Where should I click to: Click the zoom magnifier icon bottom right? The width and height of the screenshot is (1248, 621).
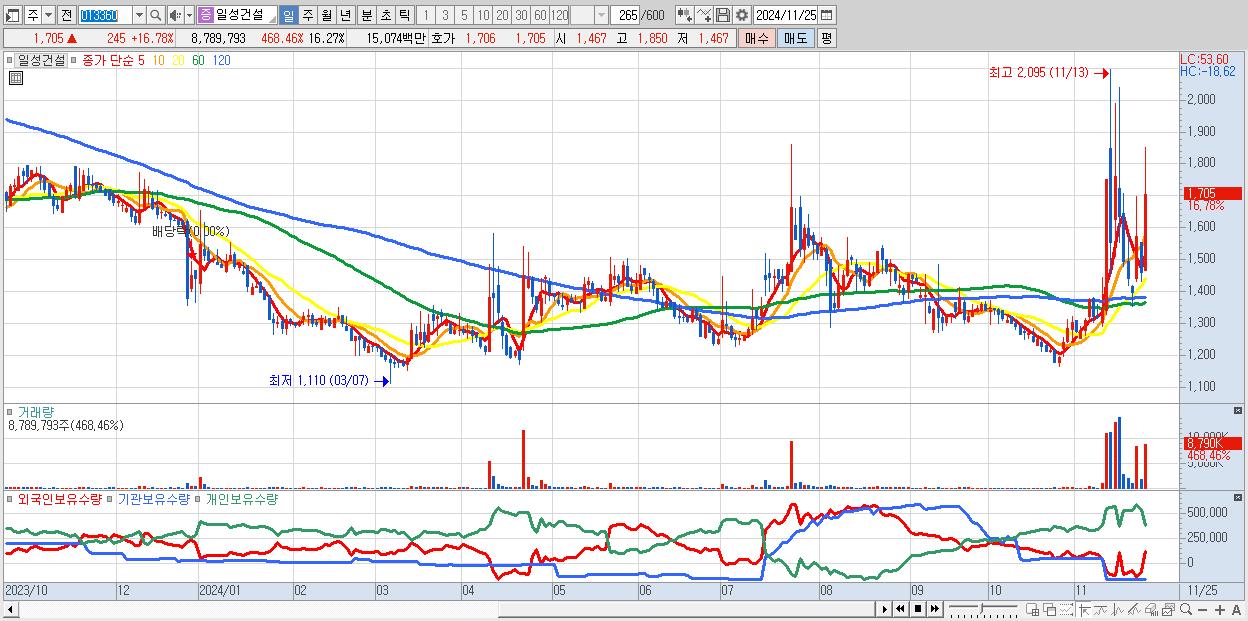coord(1186,609)
